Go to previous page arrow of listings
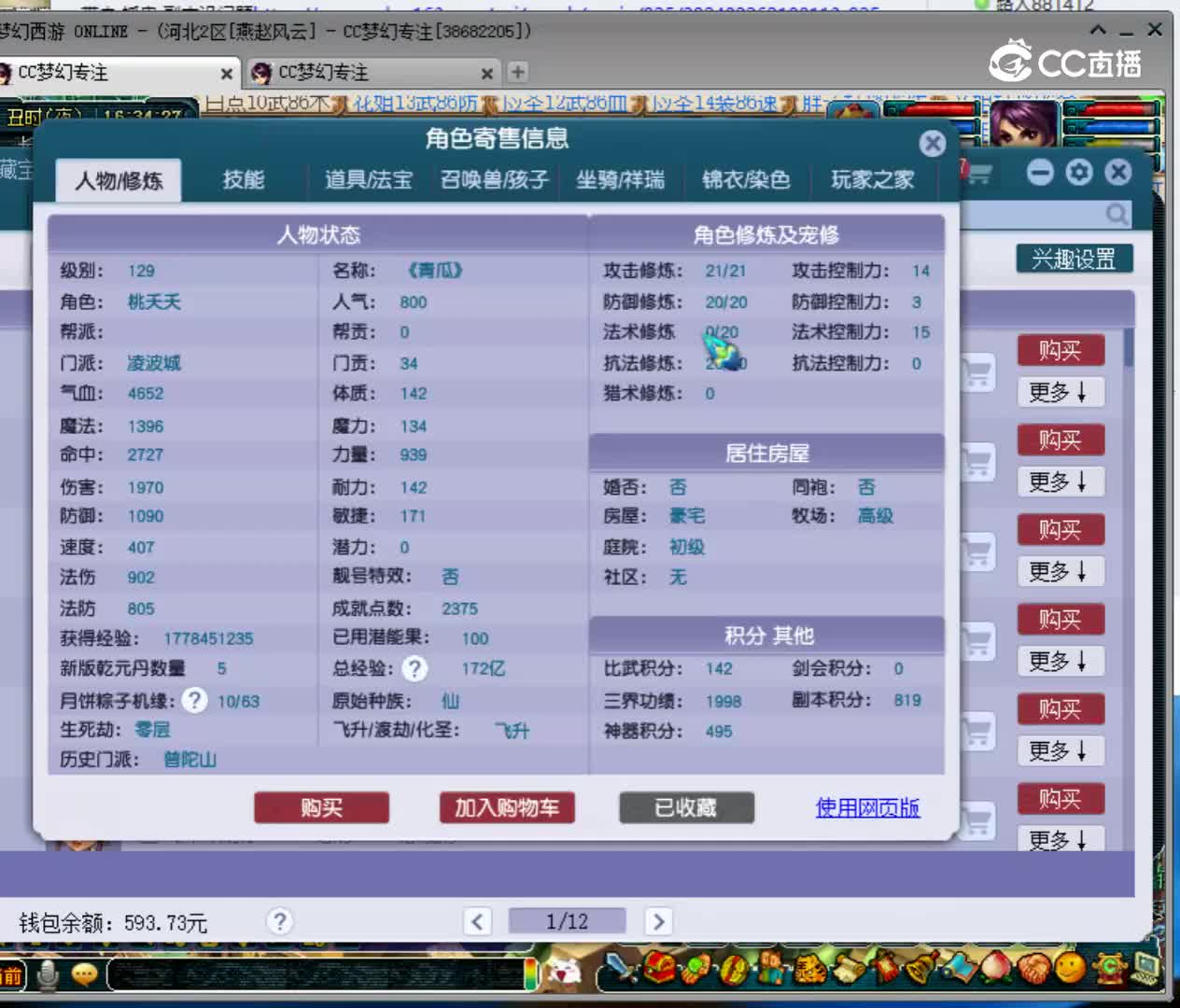This screenshot has width=1180, height=1008. click(478, 922)
